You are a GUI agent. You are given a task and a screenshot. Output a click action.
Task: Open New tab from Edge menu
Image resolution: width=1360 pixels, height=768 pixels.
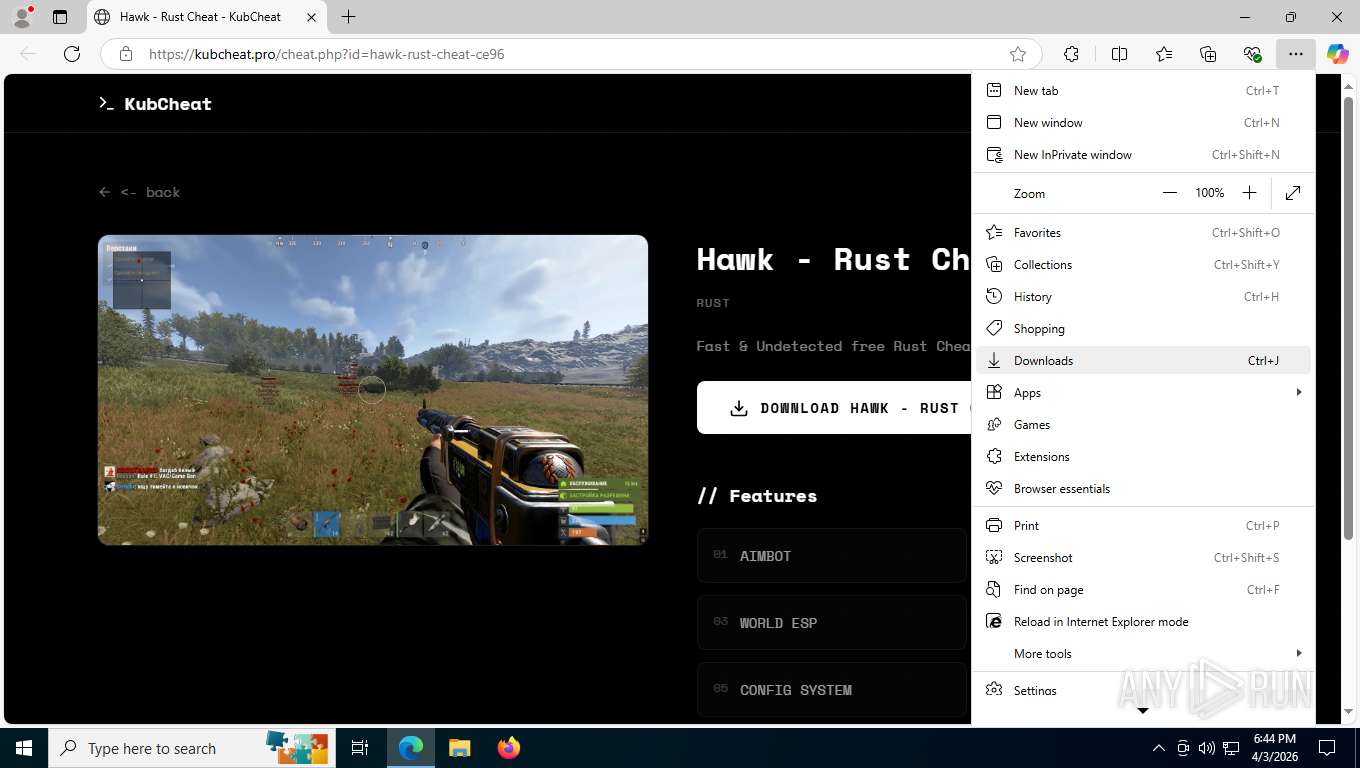1143,90
